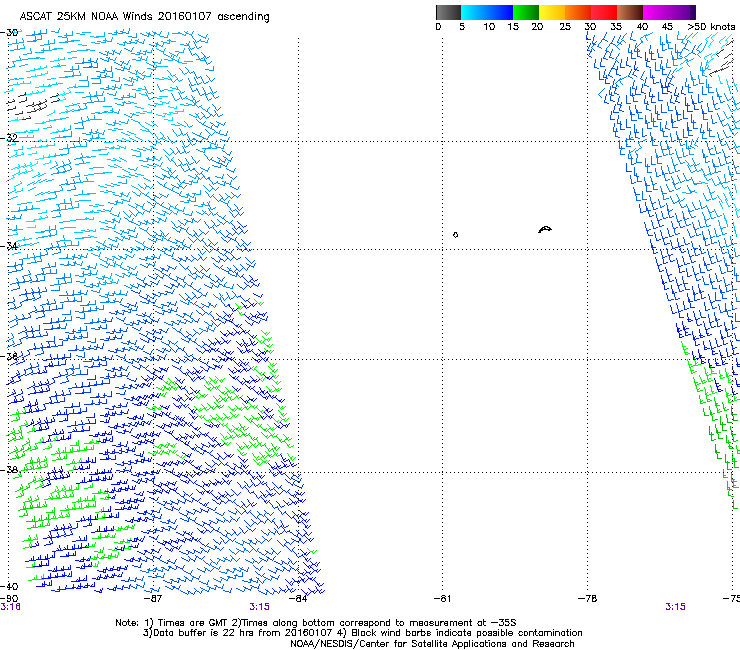
Task: Click the '-30' latitude label
Action: 9,33
